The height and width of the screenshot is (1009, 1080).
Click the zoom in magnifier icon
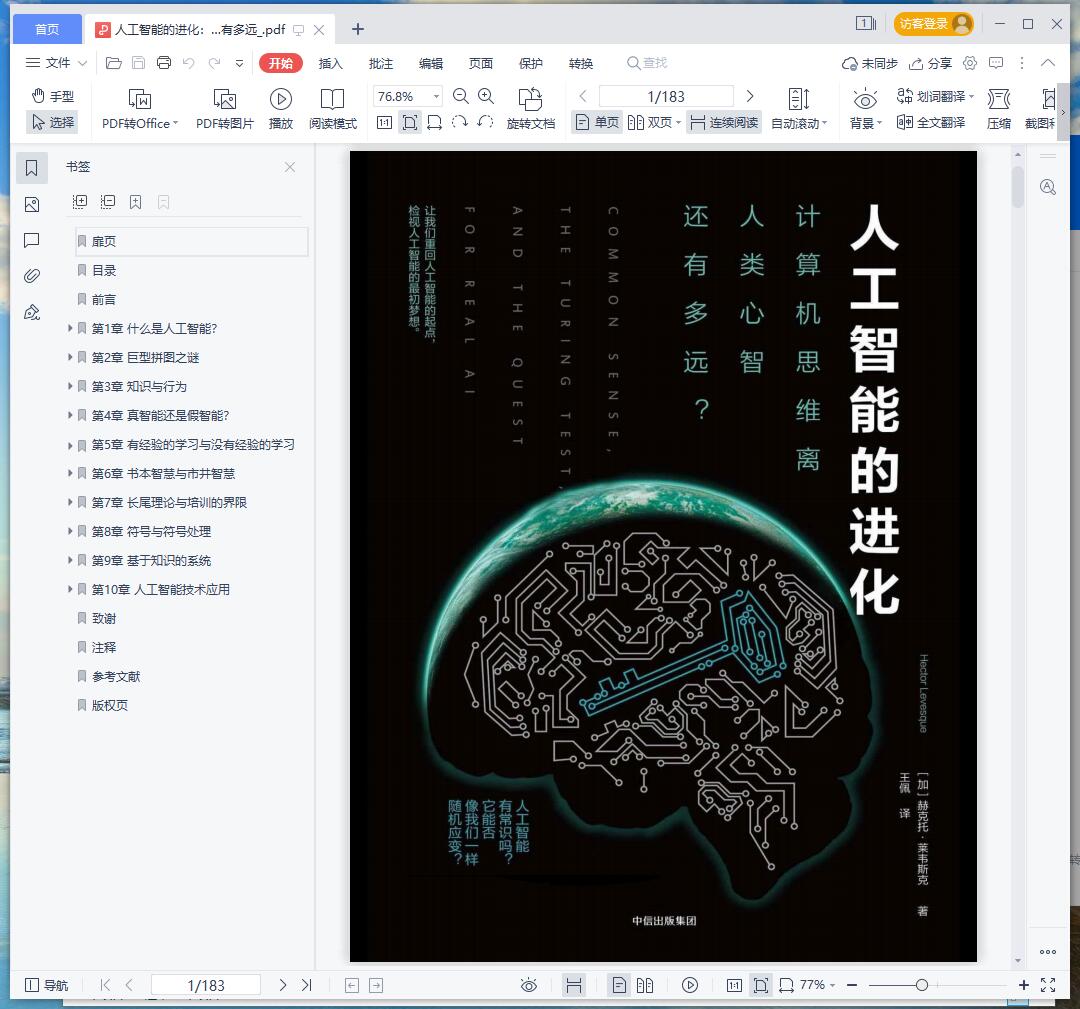click(x=486, y=96)
